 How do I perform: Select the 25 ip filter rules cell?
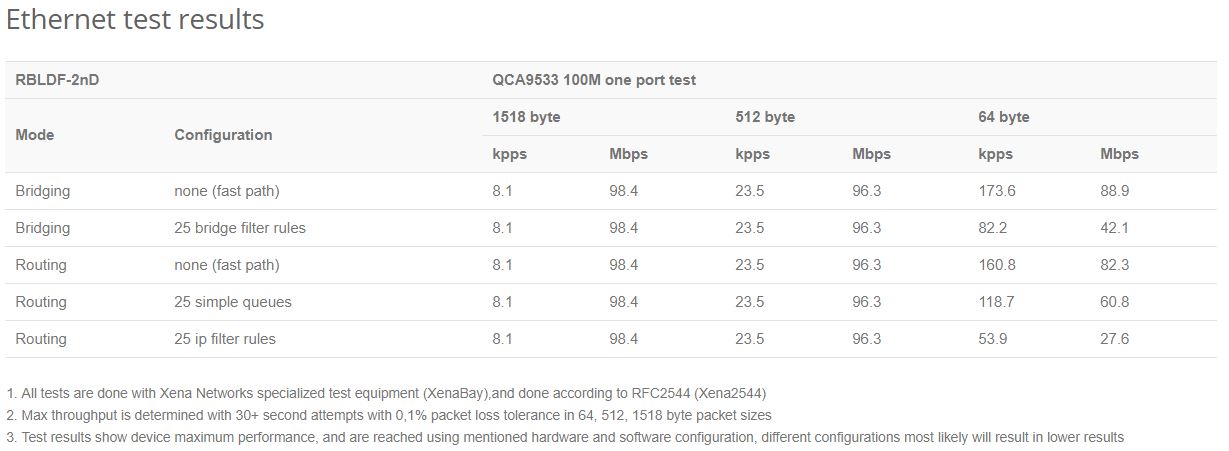click(x=225, y=339)
